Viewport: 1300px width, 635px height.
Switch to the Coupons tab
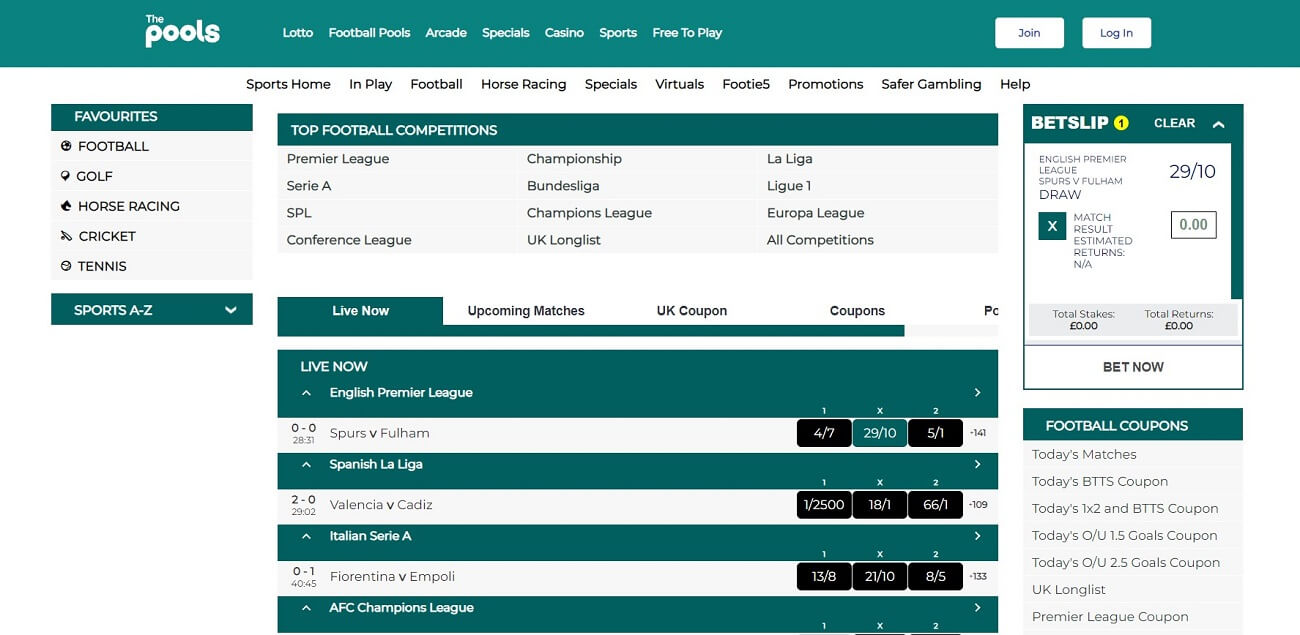pos(857,311)
